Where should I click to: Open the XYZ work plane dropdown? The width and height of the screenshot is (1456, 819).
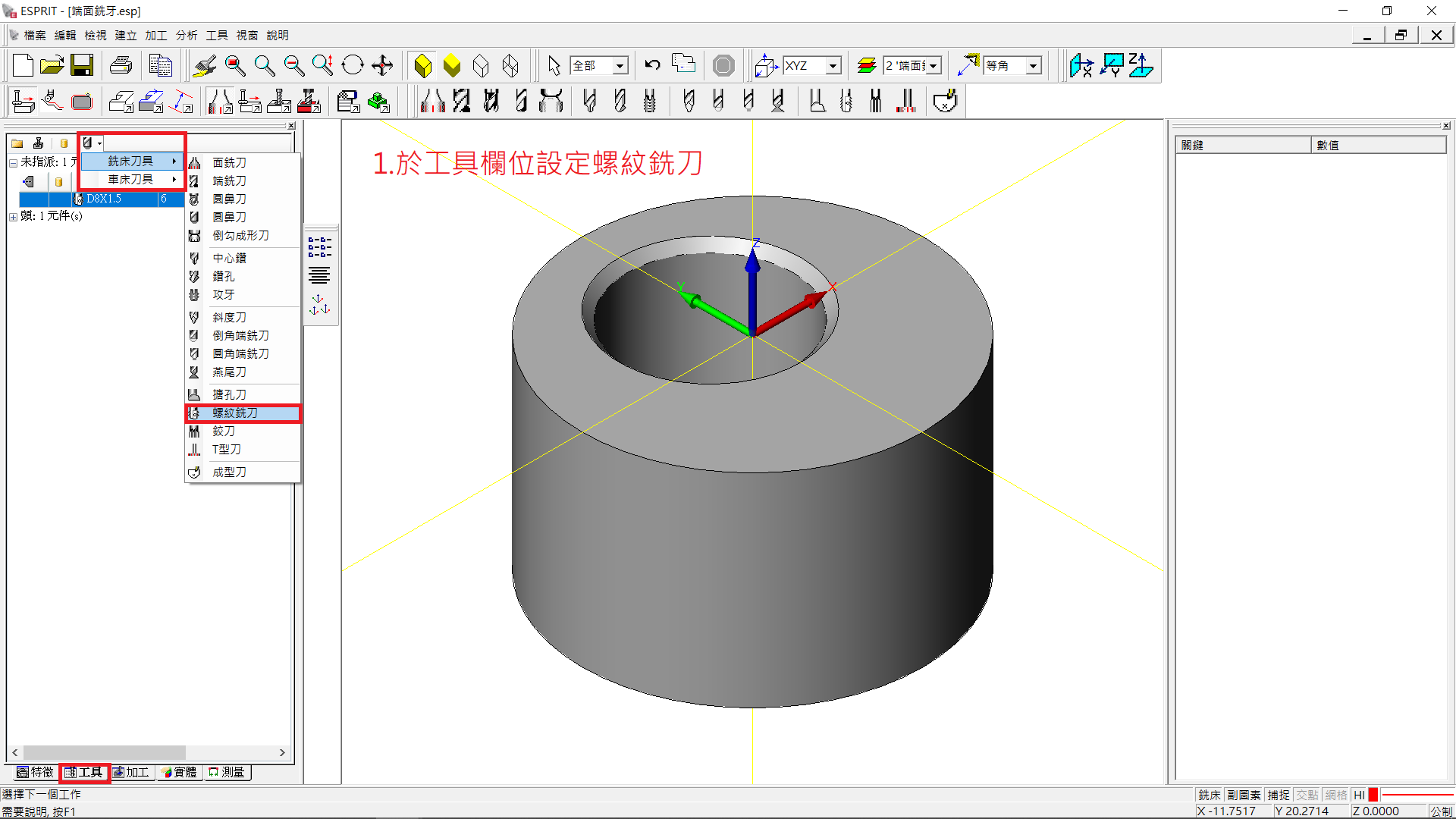tap(833, 66)
